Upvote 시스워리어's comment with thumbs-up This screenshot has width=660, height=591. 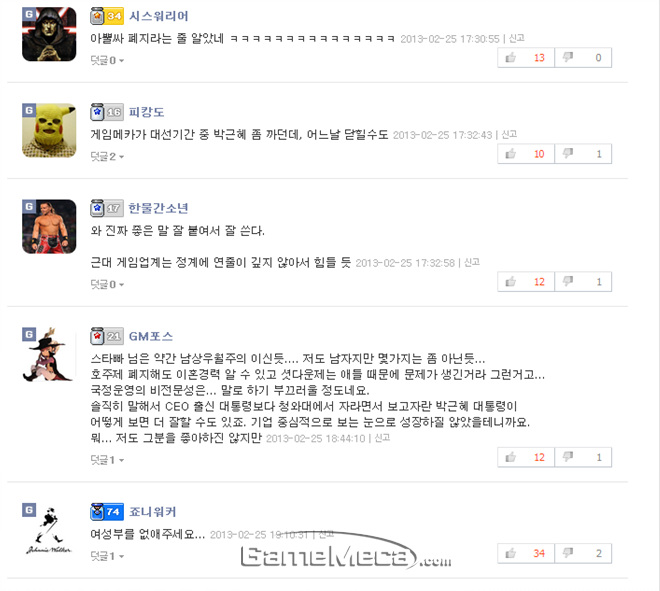(x=526, y=58)
